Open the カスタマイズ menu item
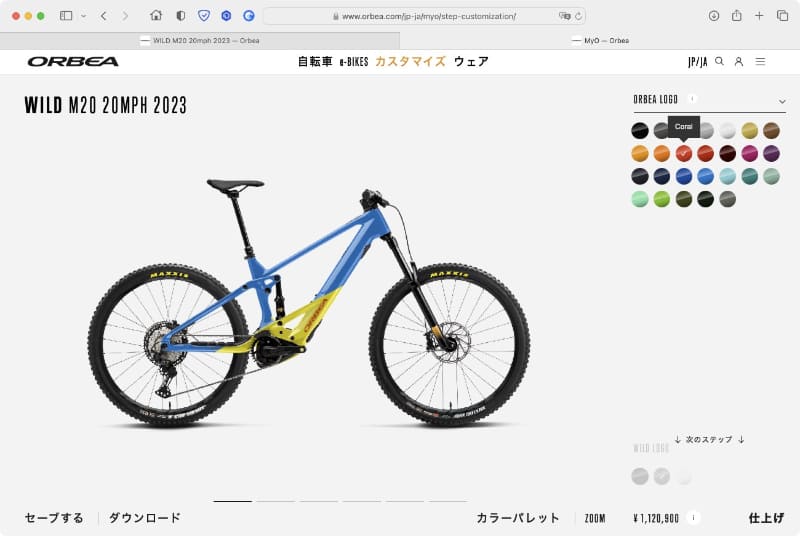Screen dimensions: 800x536 tap(410, 62)
